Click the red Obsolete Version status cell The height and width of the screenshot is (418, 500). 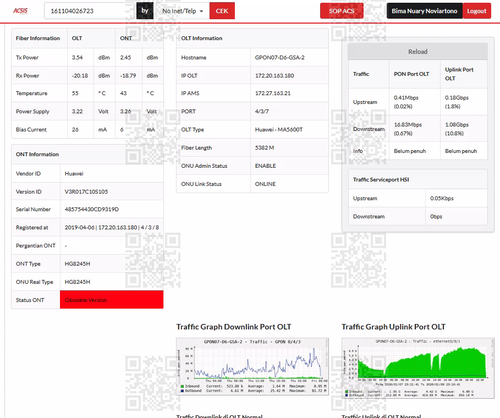tap(112, 300)
